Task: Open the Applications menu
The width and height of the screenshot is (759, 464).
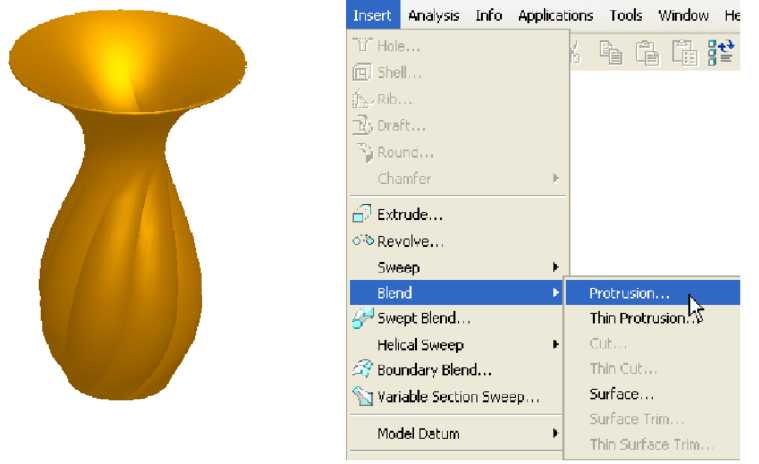Action: 555,15
